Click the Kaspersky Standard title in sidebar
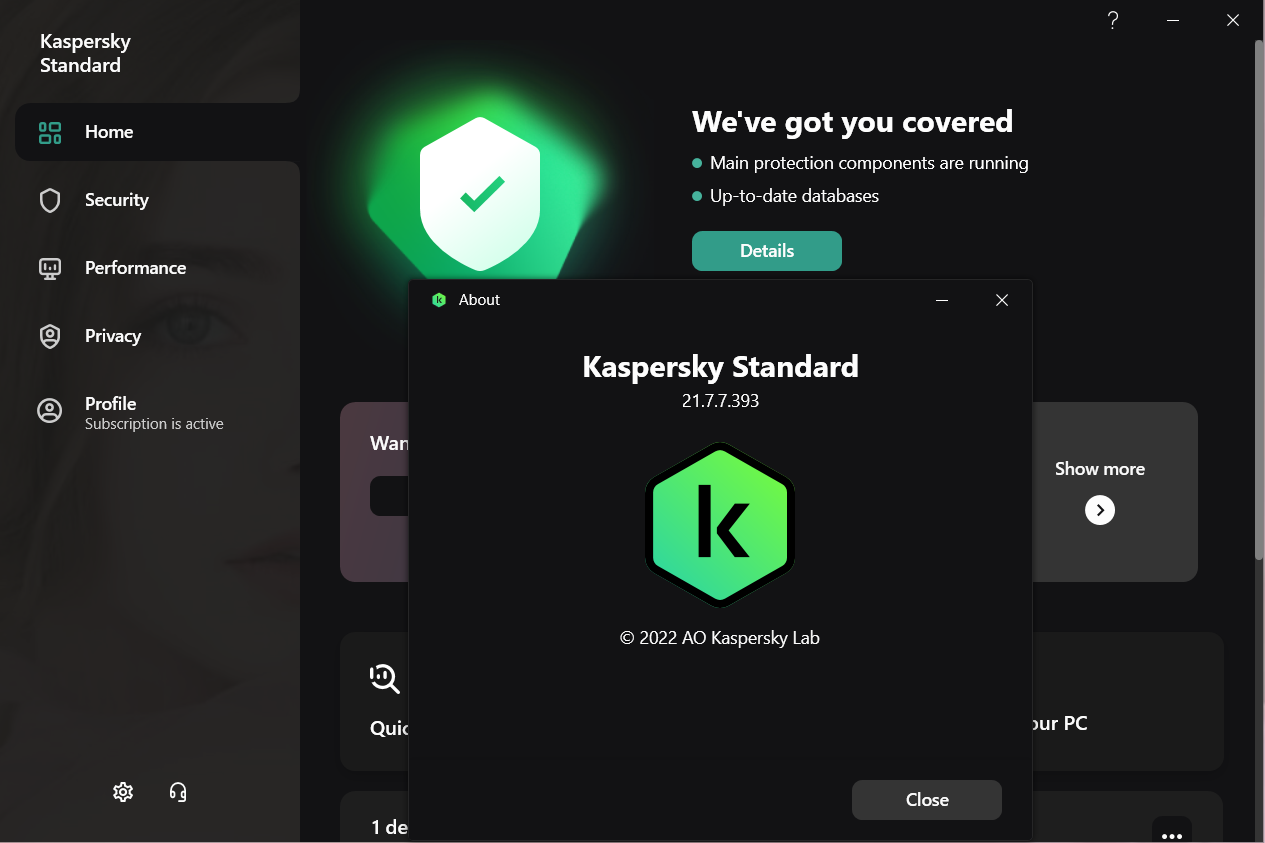 coord(85,53)
